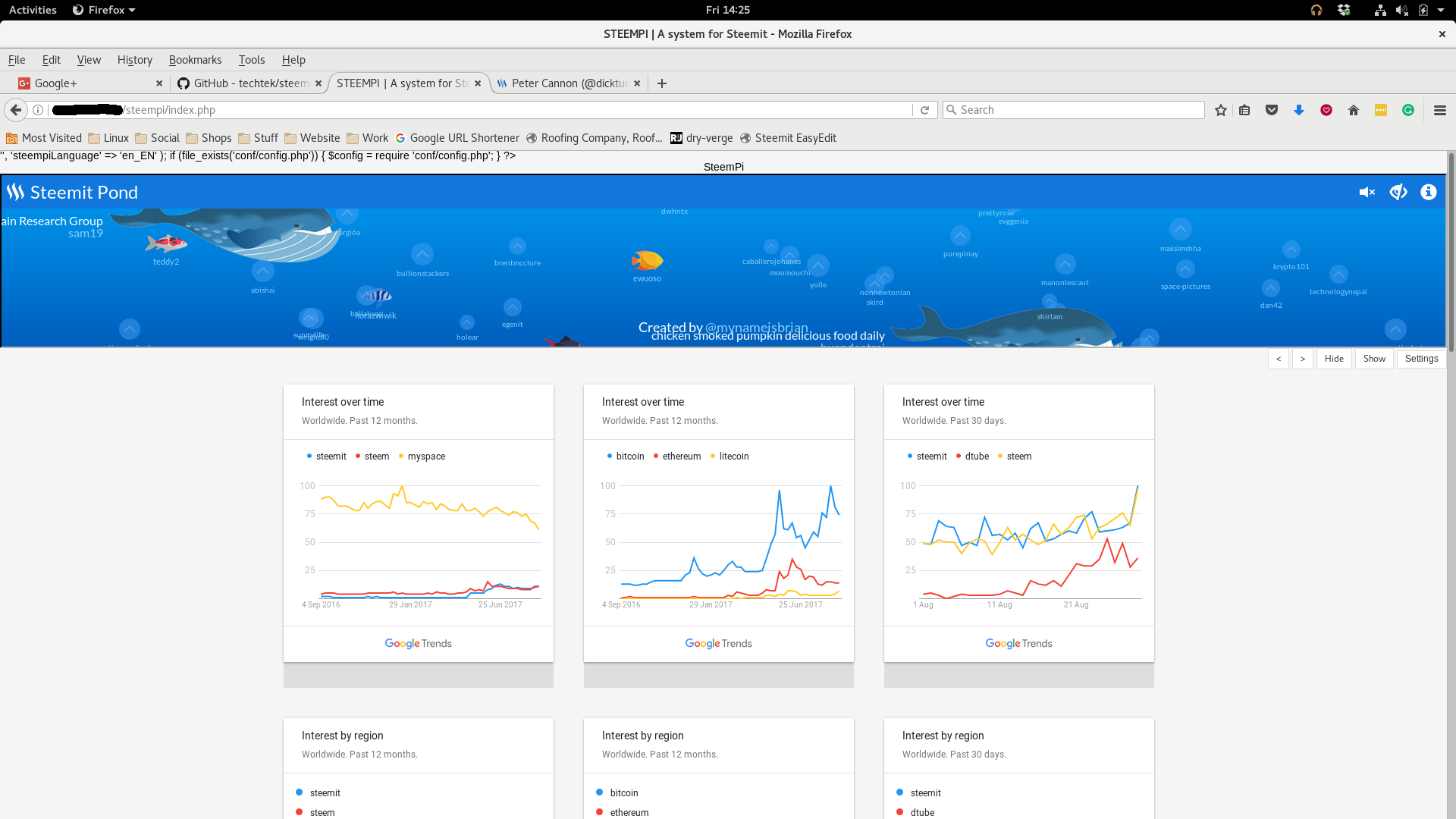Click the dan42 bubble in the pond
Screen dimensions: 1456x819
click(1271, 289)
